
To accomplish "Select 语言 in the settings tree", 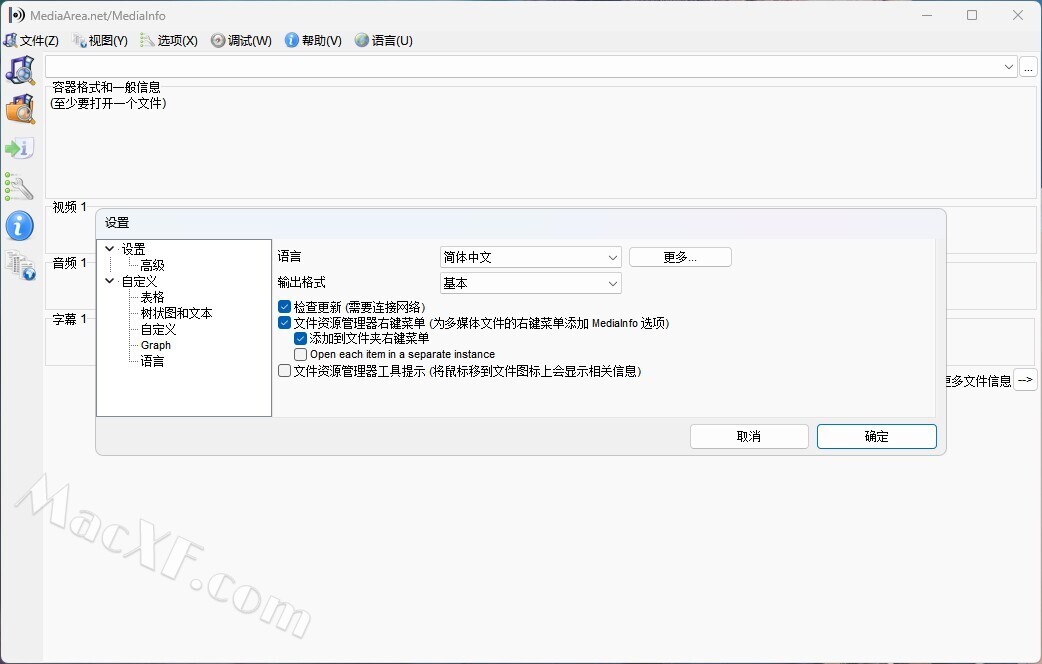I will point(152,362).
